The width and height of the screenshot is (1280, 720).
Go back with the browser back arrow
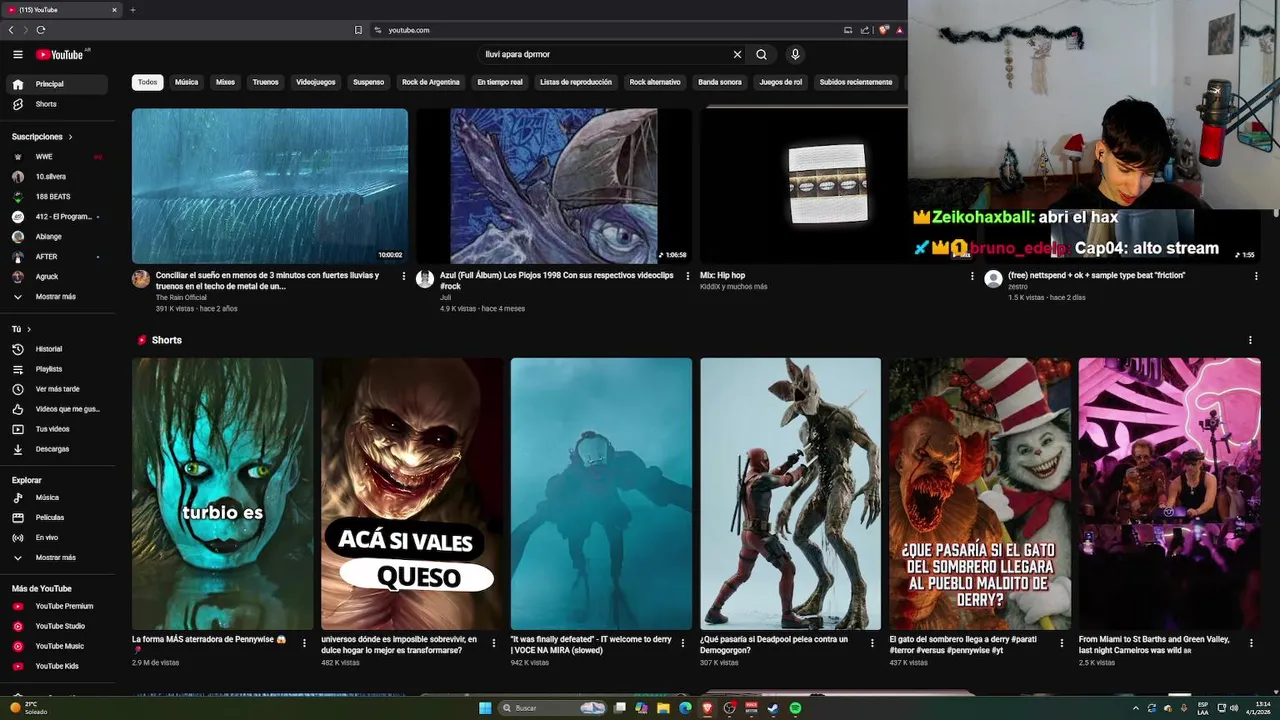tap(11, 30)
